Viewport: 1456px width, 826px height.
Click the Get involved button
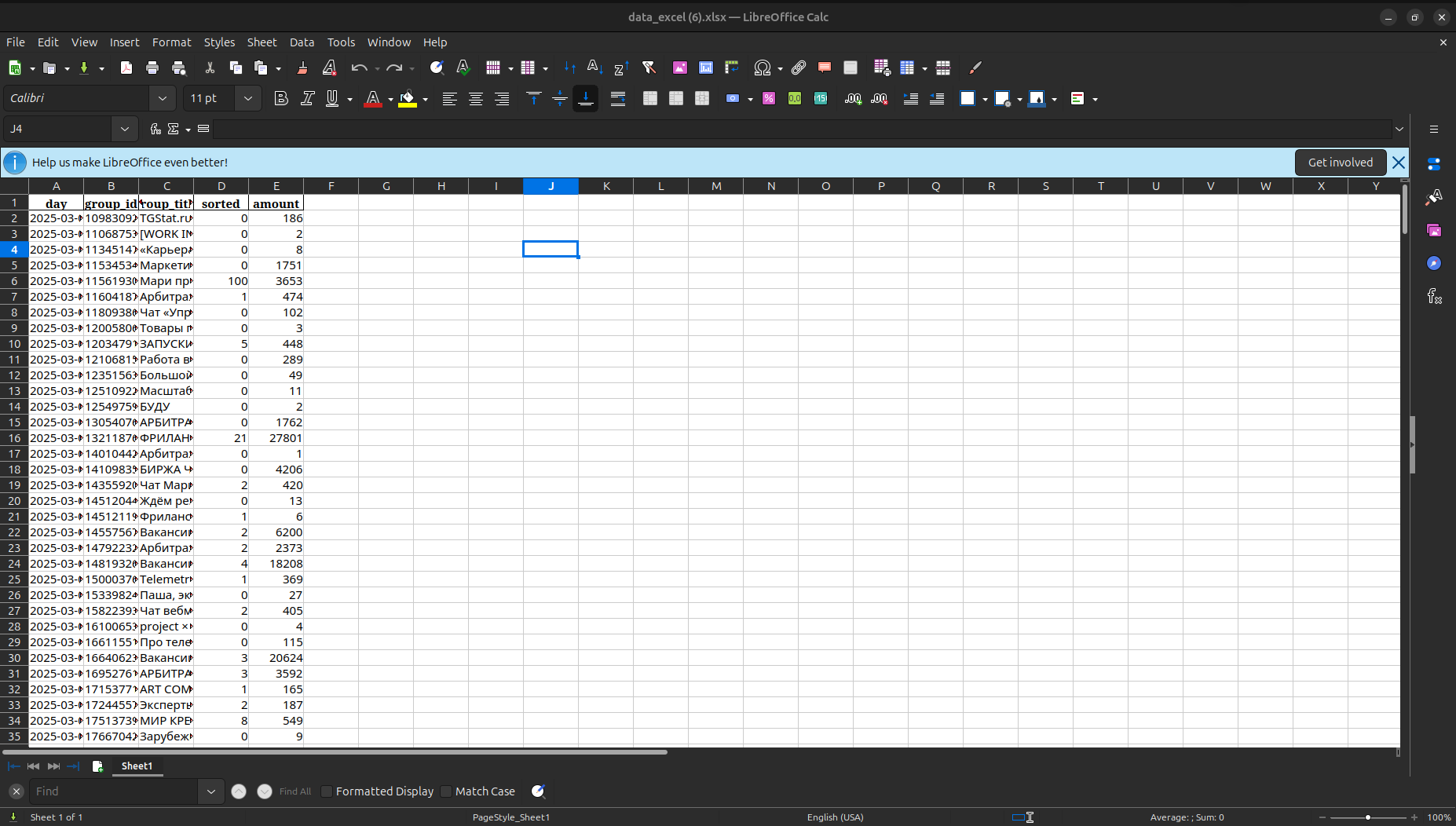(1340, 163)
